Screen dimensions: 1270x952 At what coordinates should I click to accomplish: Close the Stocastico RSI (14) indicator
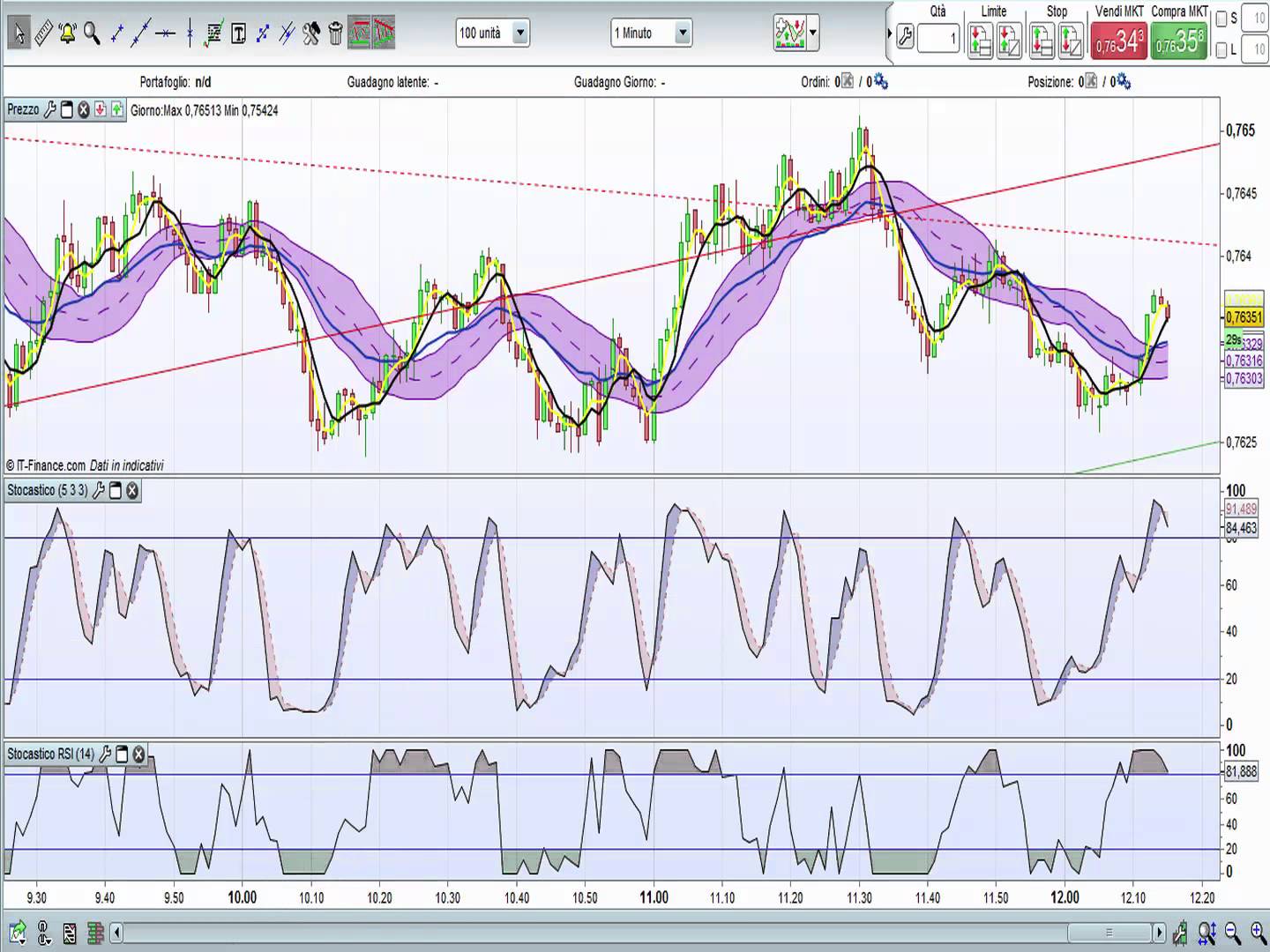pos(138,754)
